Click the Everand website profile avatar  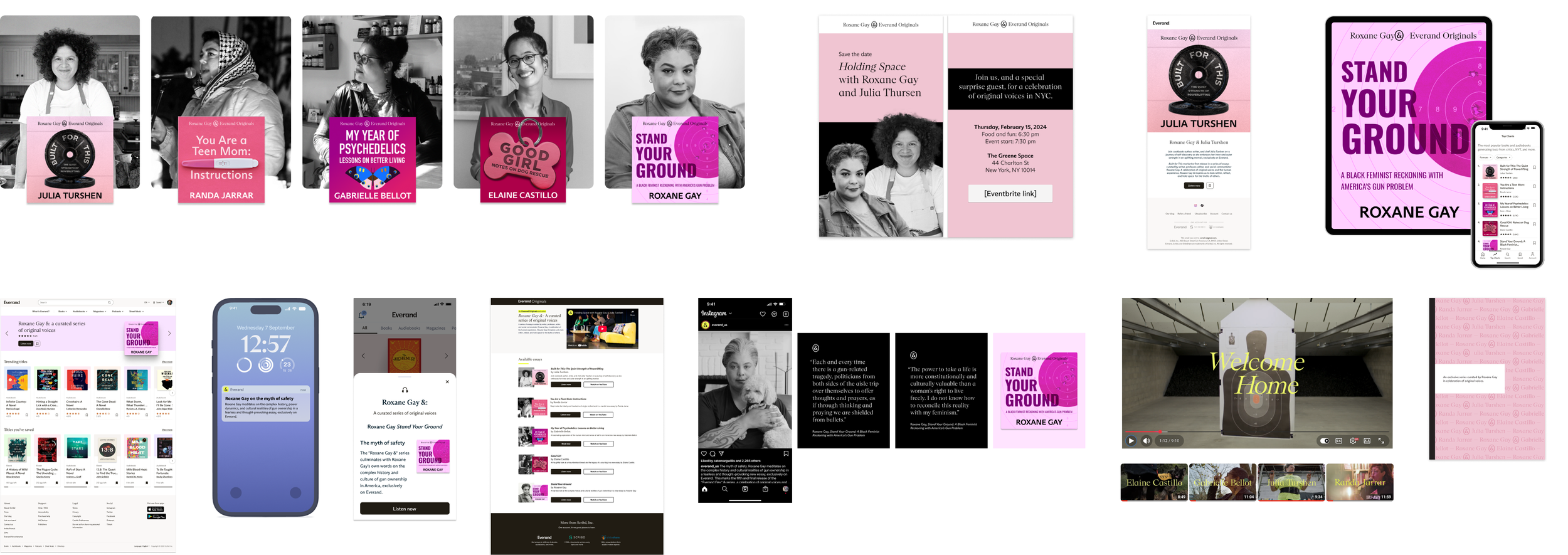tap(170, 302)
